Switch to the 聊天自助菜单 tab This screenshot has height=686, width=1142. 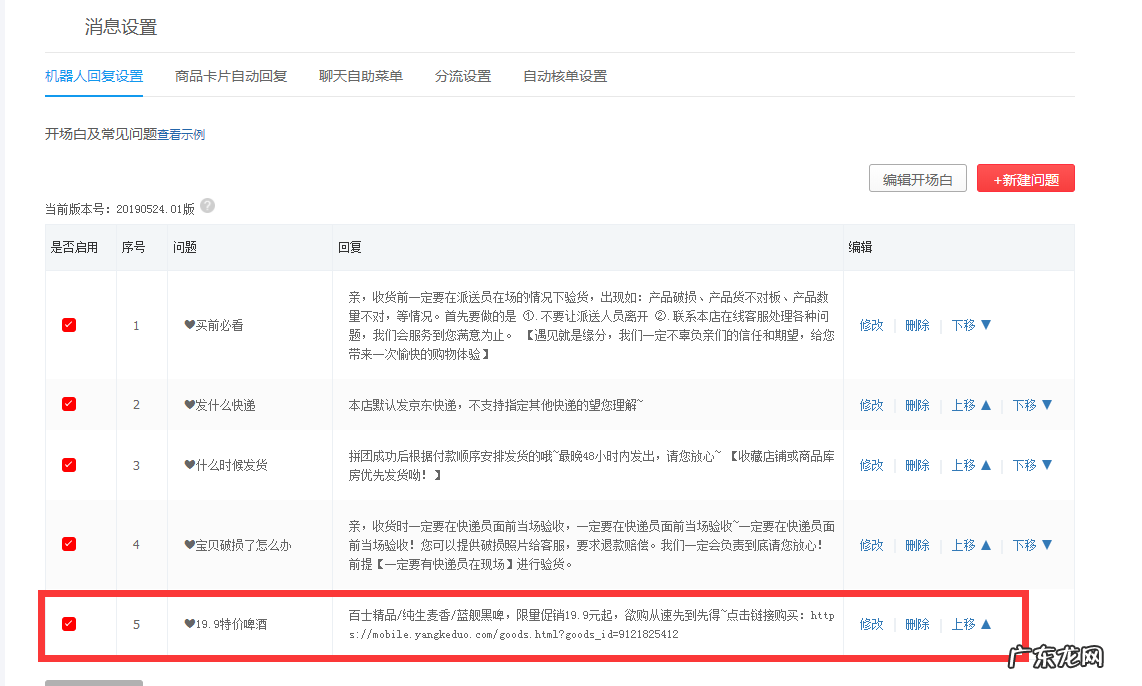click(x=360, y=75)
